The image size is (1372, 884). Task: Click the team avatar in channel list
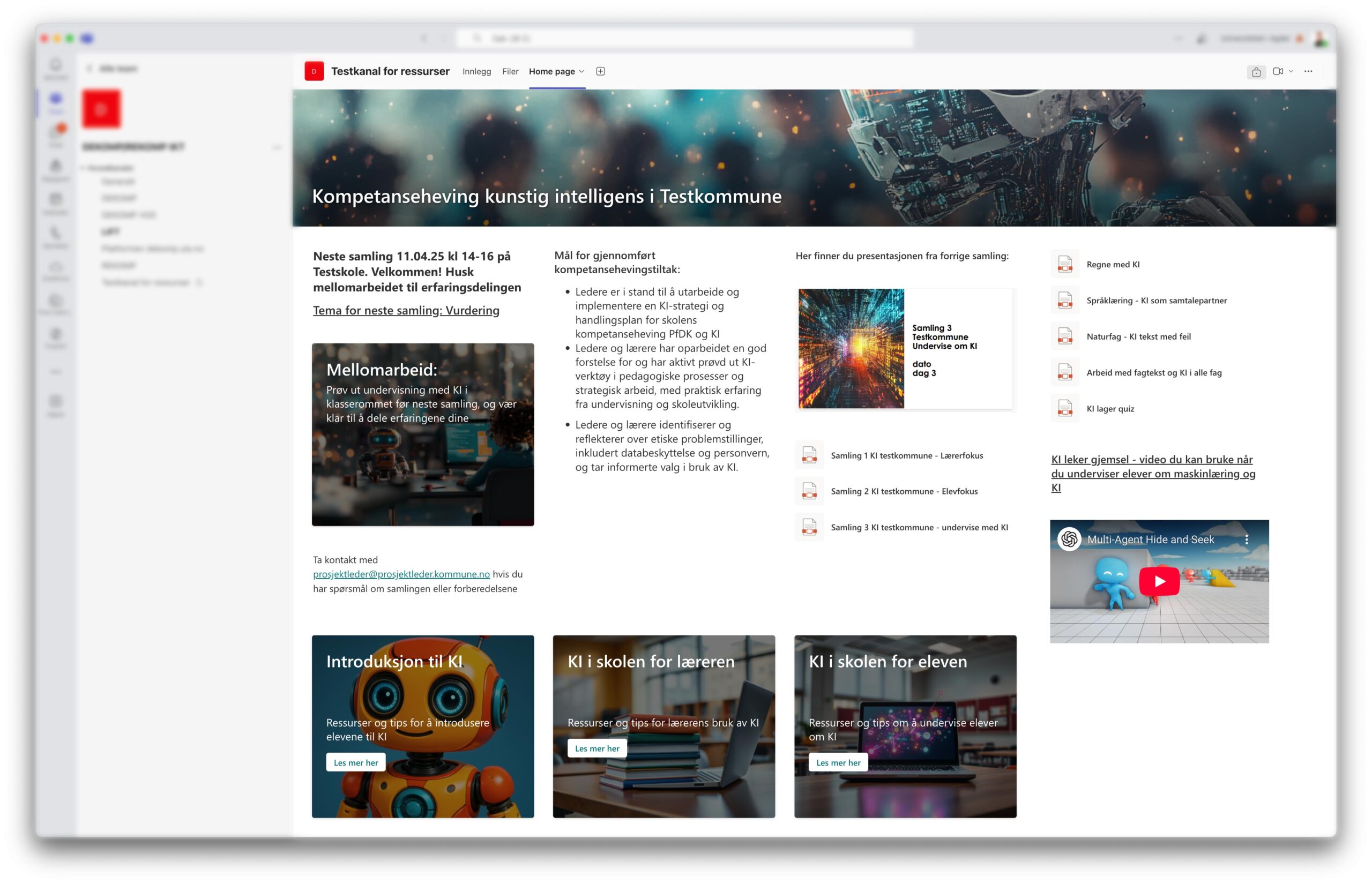pyautogui.click(x=102, y=108)
